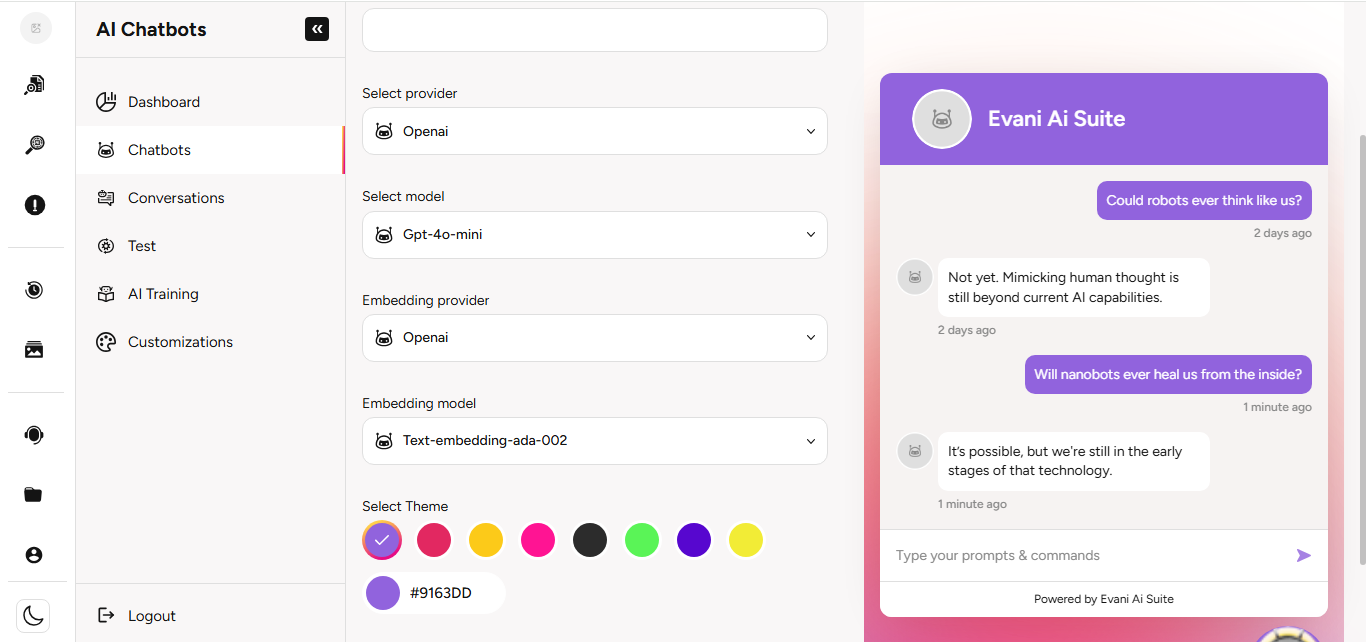Open the history clock icon in left rail

pyautogui.click(x=35, y=290)
